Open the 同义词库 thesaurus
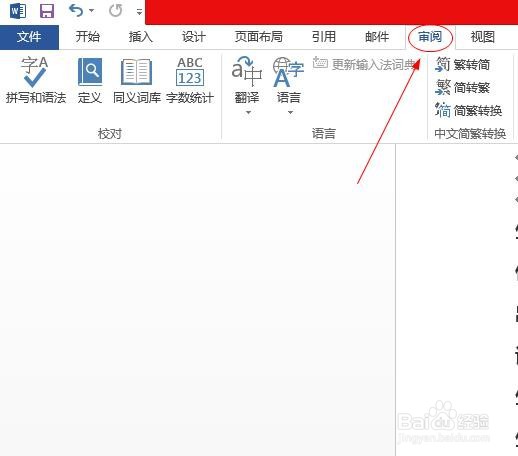Viewport: 518px width, 456px height. (x=137, y=81)
